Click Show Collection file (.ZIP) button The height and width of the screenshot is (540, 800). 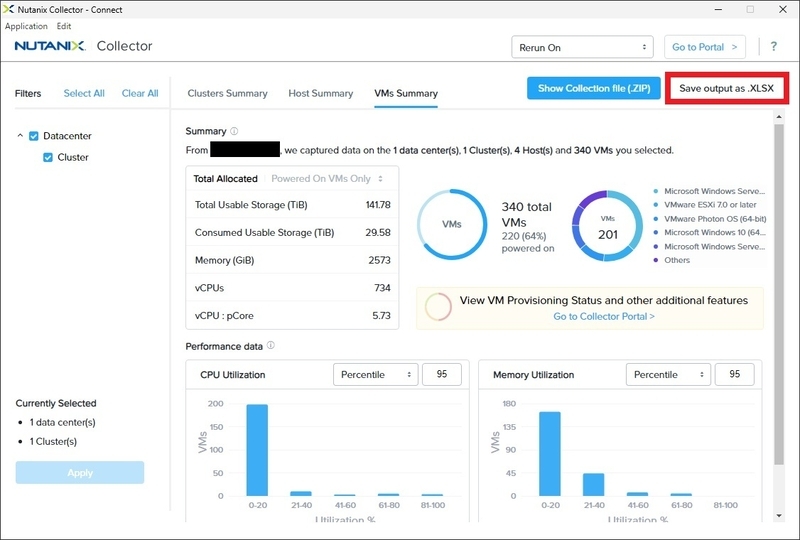point(594,88)
